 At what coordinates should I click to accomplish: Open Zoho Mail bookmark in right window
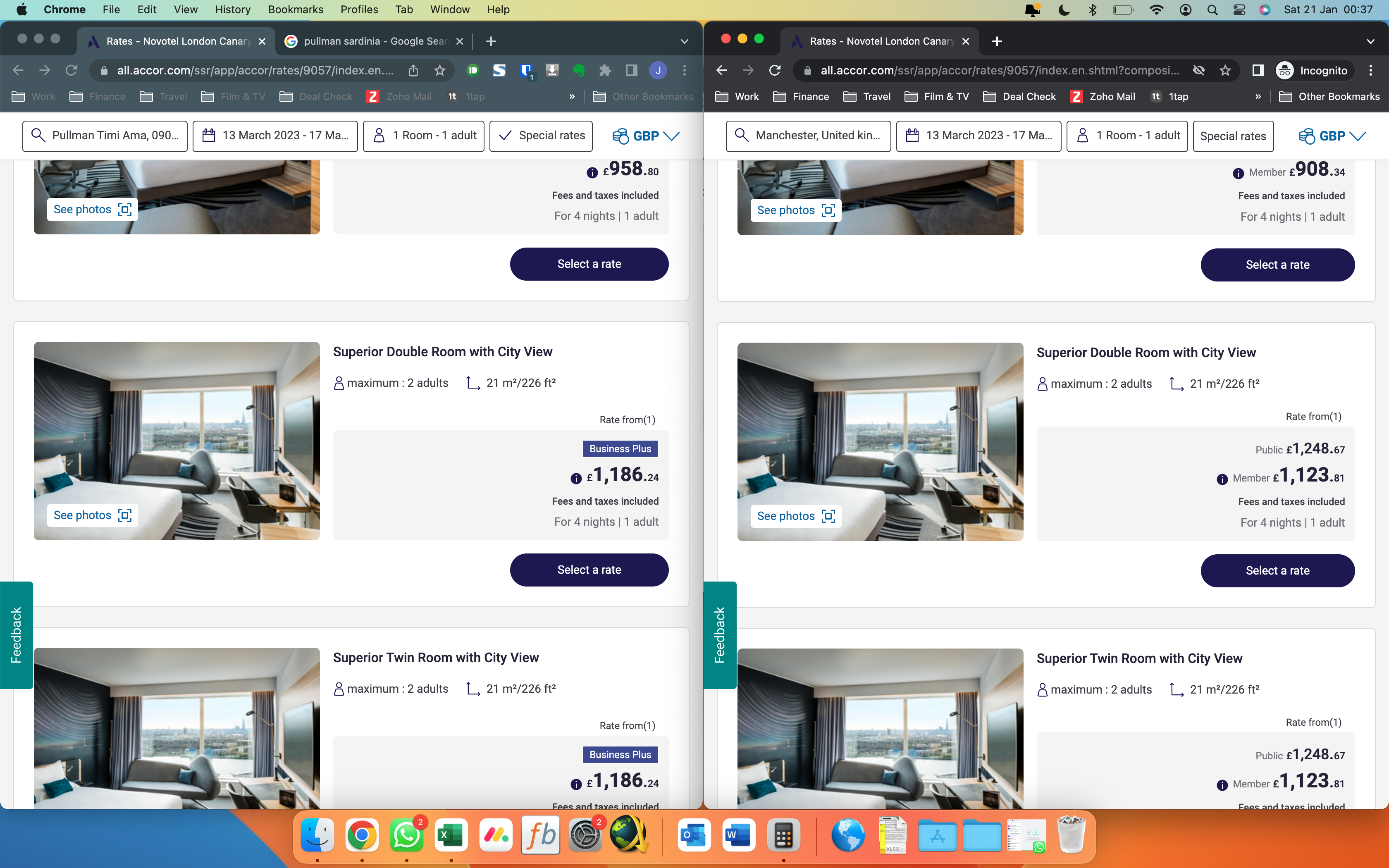1102,96
